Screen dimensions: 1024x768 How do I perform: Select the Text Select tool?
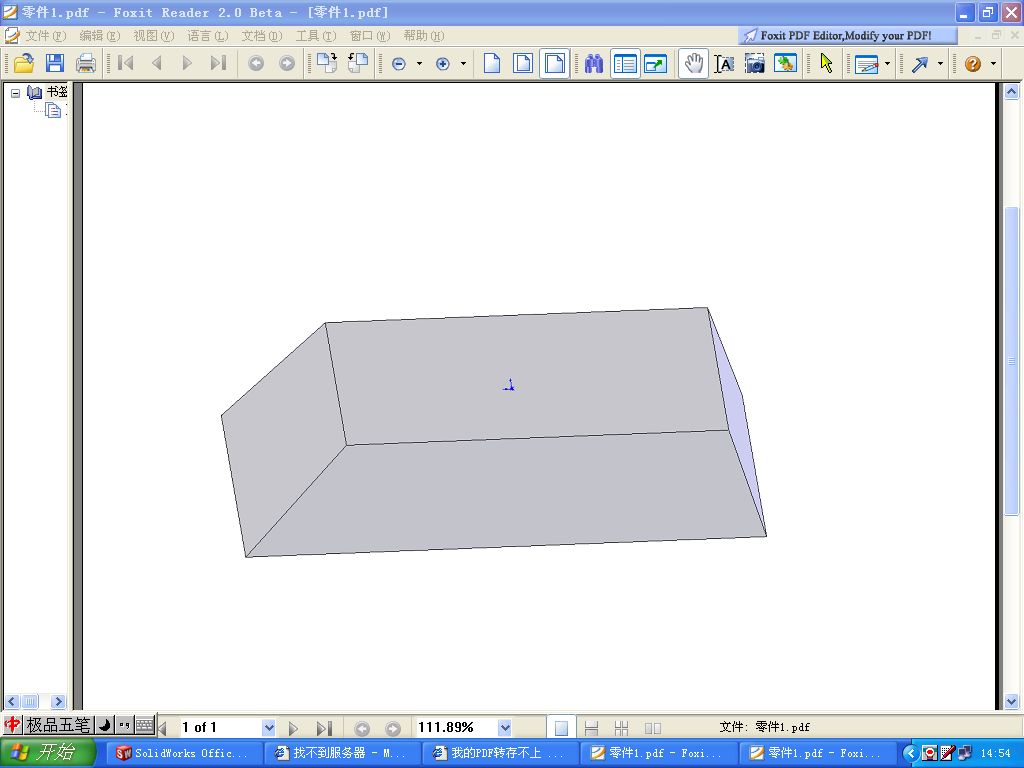[x=724, y=63]
